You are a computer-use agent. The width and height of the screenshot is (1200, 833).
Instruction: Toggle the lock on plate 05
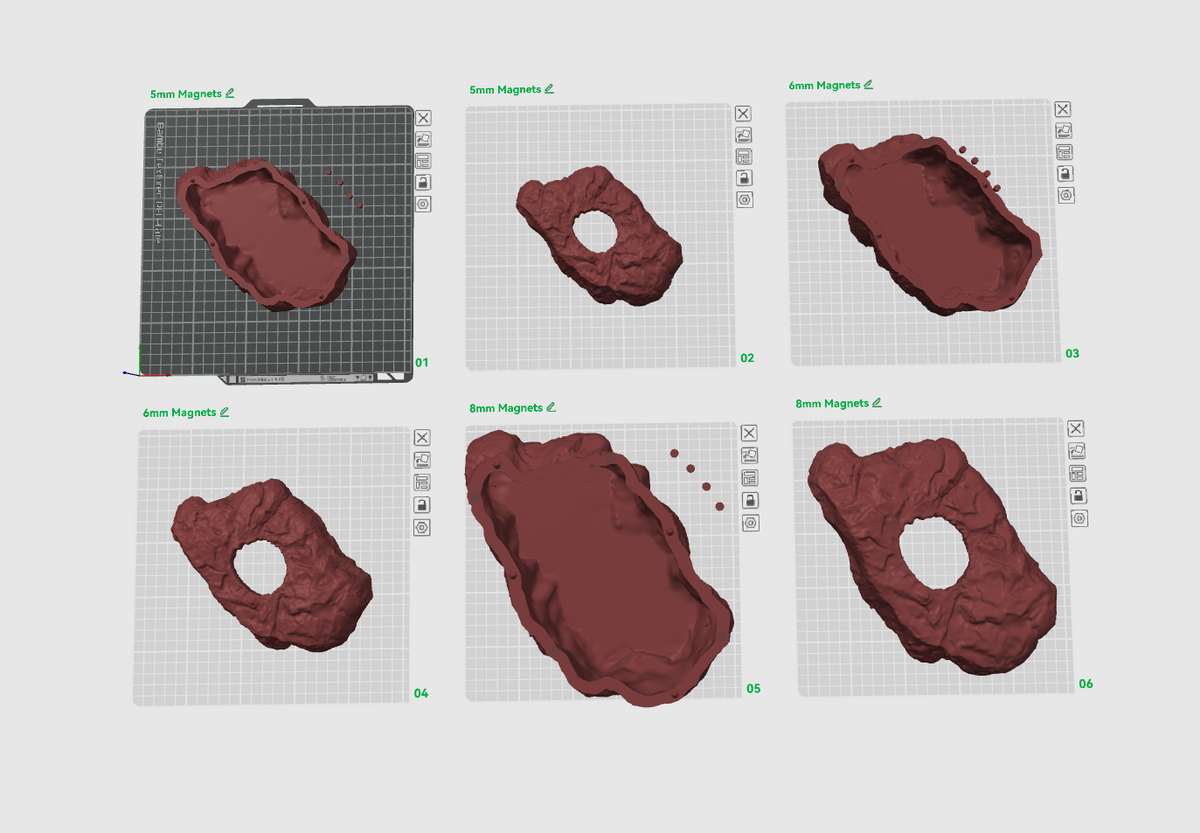[x=750, y=500]
